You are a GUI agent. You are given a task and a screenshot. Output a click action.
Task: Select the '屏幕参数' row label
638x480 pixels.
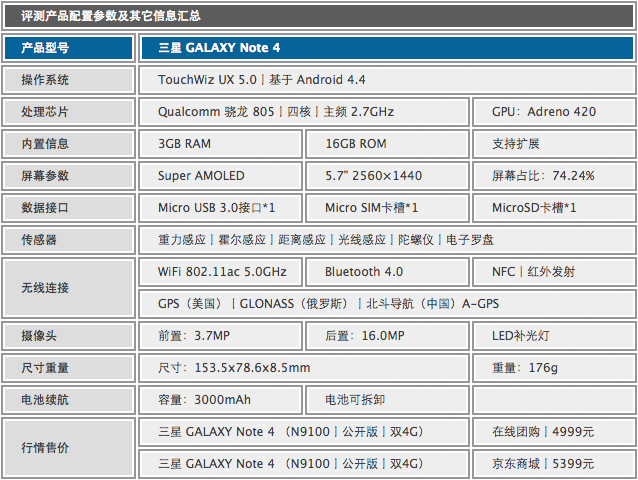[68, 176]
